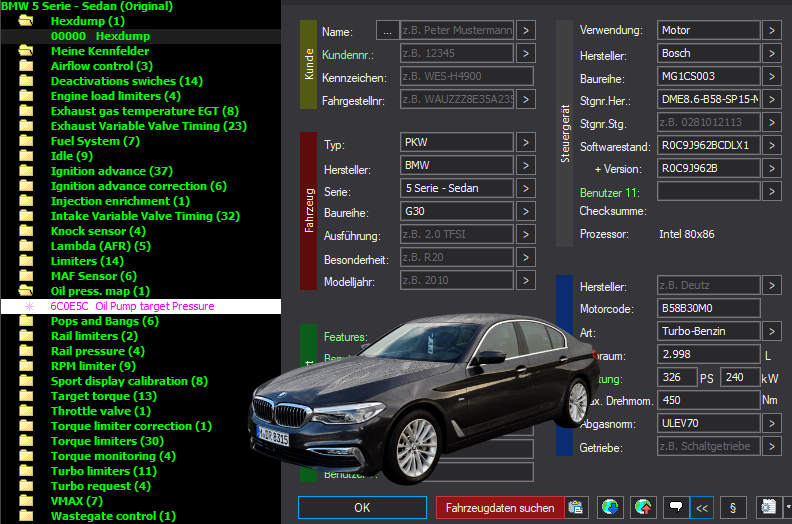Click the open folder icon beside Oil press. map
The image size is (792, 524).
26,291
